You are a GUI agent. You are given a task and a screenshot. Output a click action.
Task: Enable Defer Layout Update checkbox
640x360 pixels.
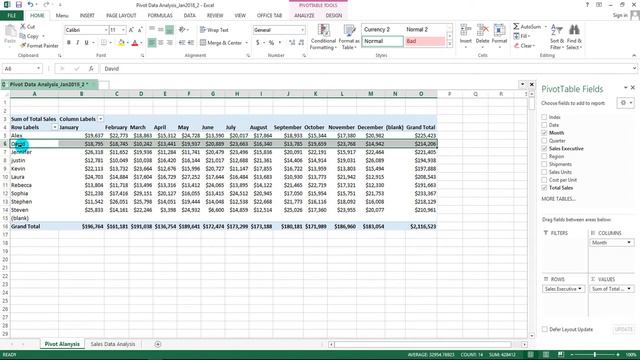coord(544,329)
